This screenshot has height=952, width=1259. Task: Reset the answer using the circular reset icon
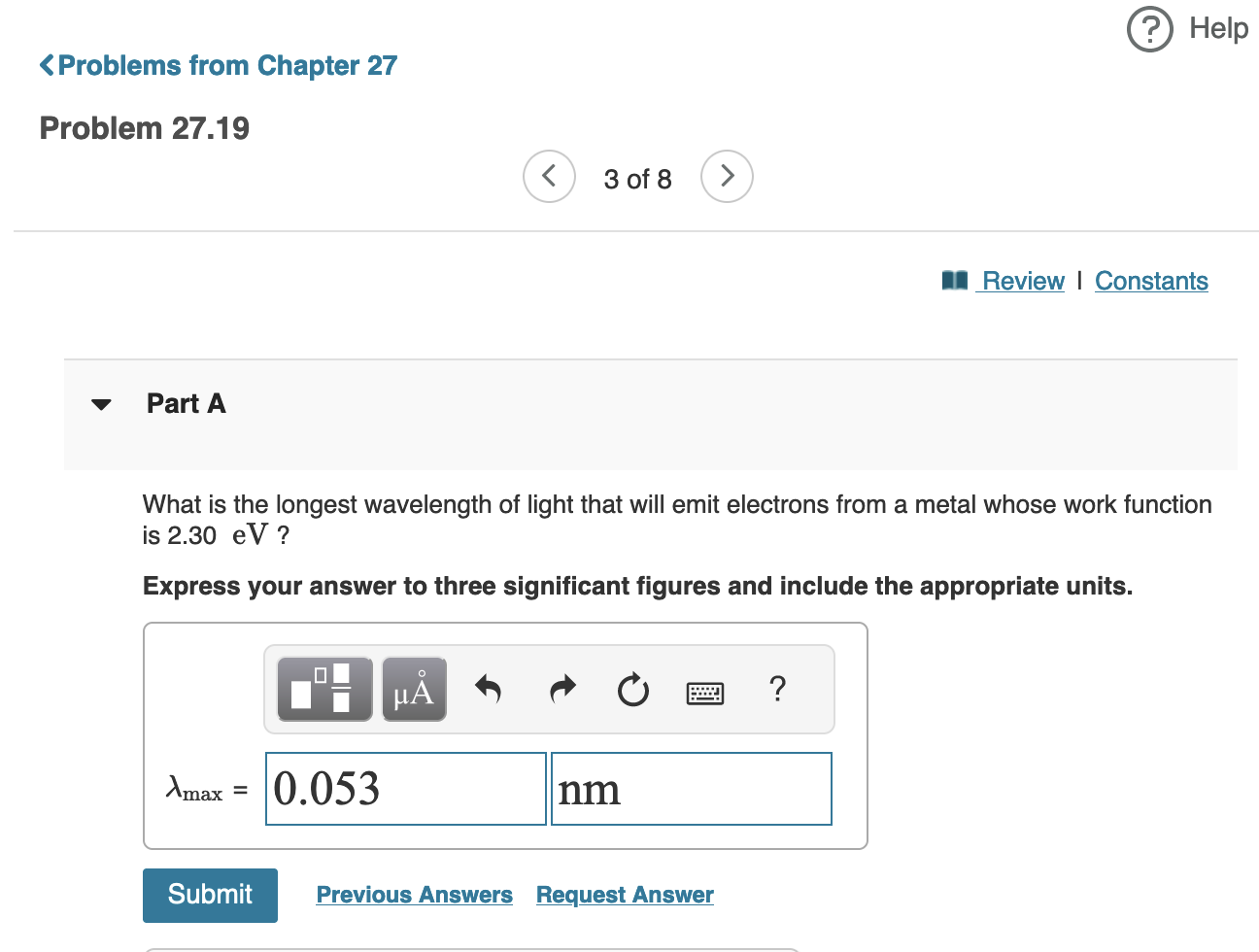pos(632,689)
